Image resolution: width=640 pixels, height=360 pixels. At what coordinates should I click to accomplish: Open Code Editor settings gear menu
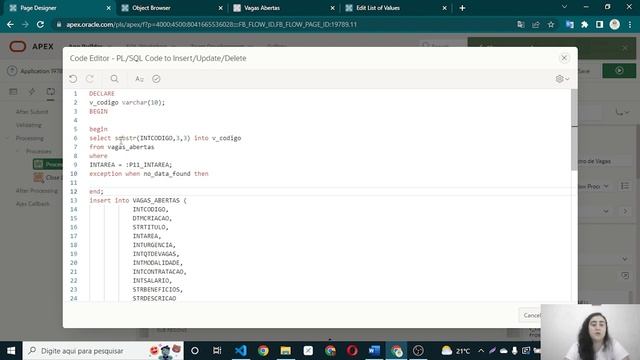tap(562, 79)
